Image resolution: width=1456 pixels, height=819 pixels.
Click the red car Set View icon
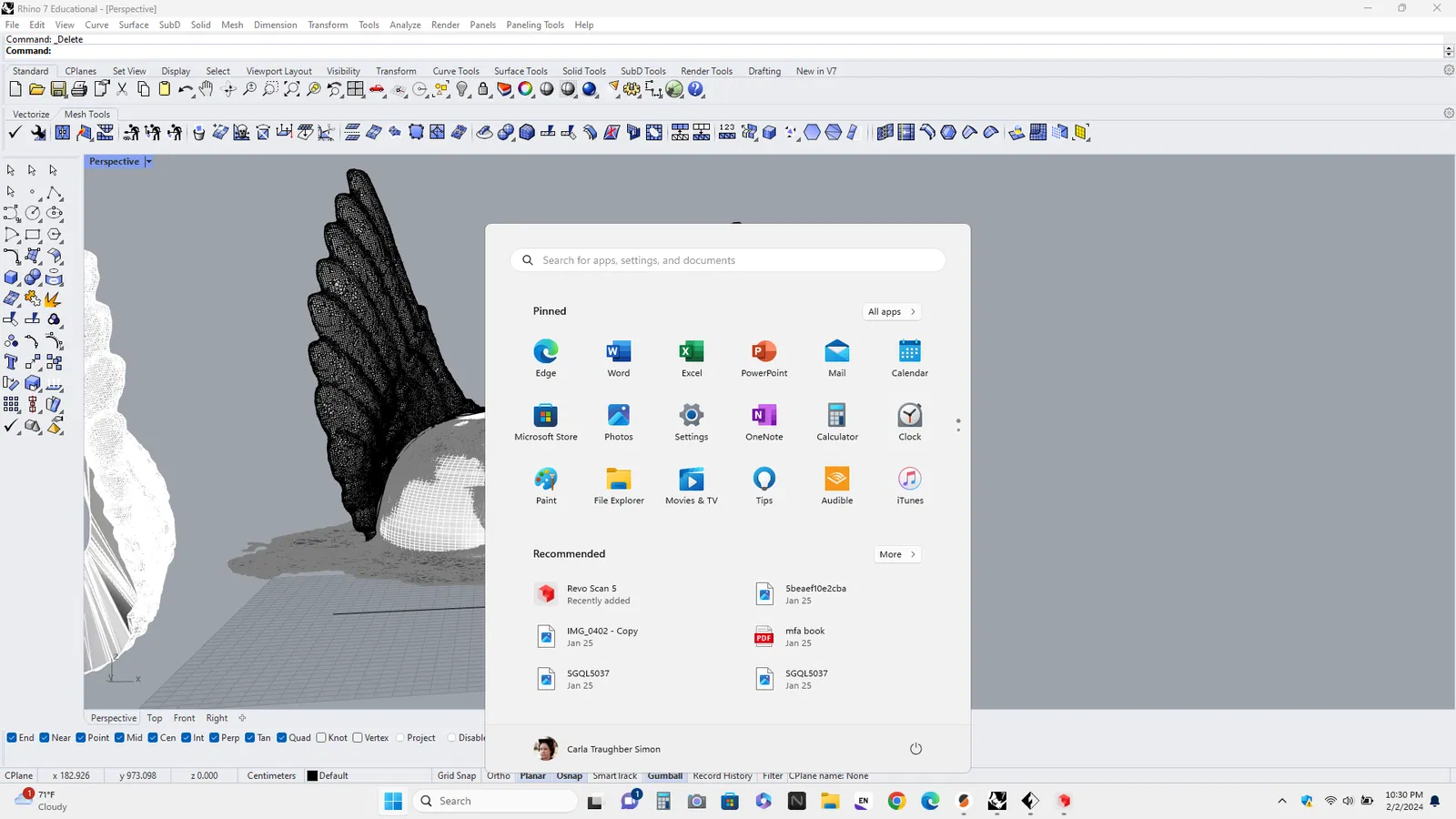377,89
